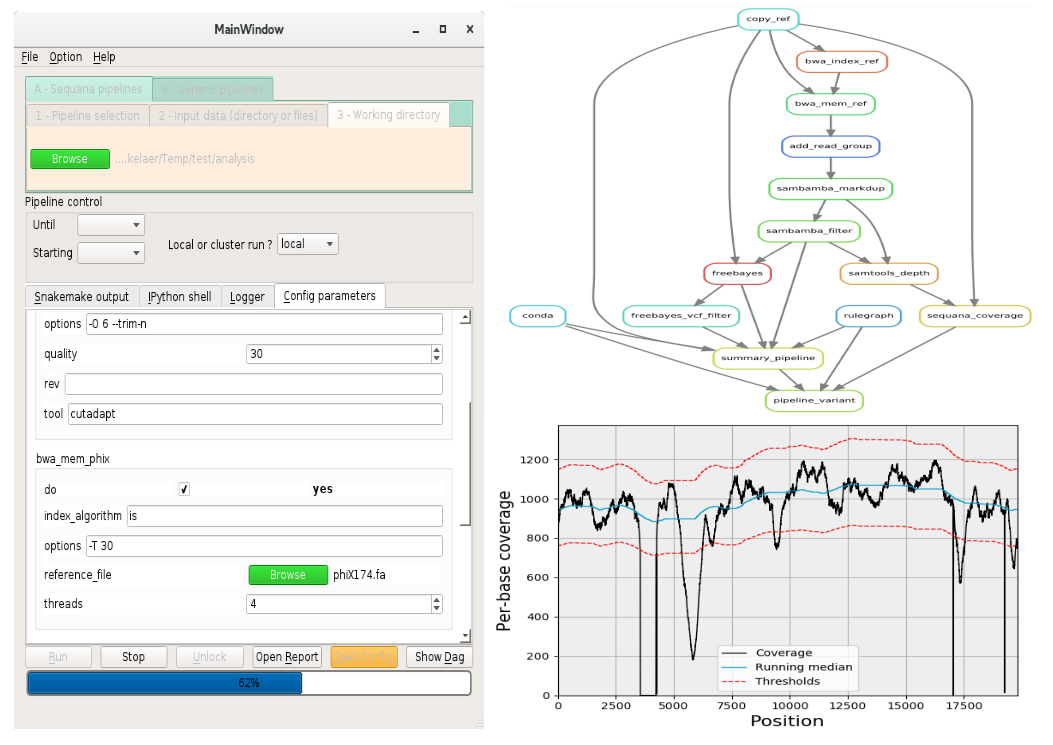Increase the quality spinbox value
Image resolution: width=1053 pixels, height=745 pixels.
tap(437, 349)
